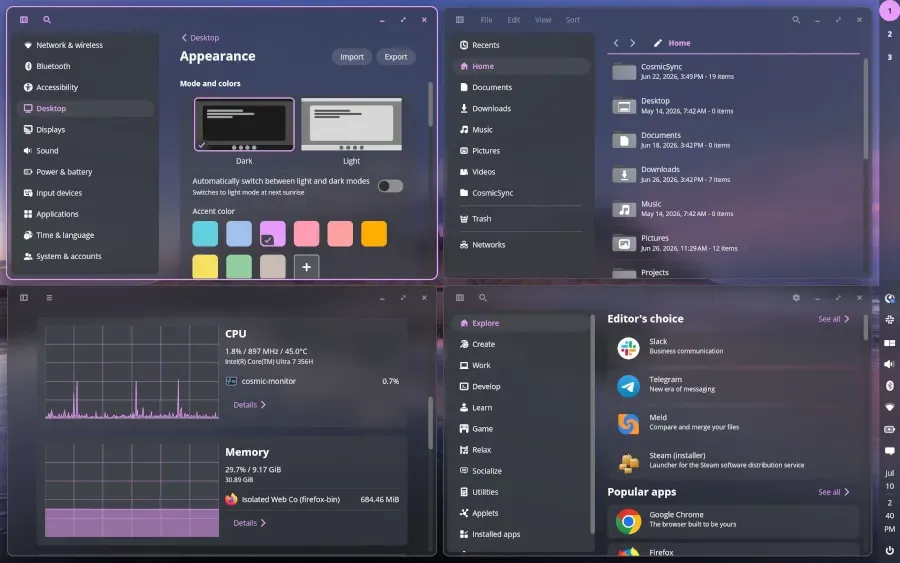Go back in the Files window

coord(616,43)
